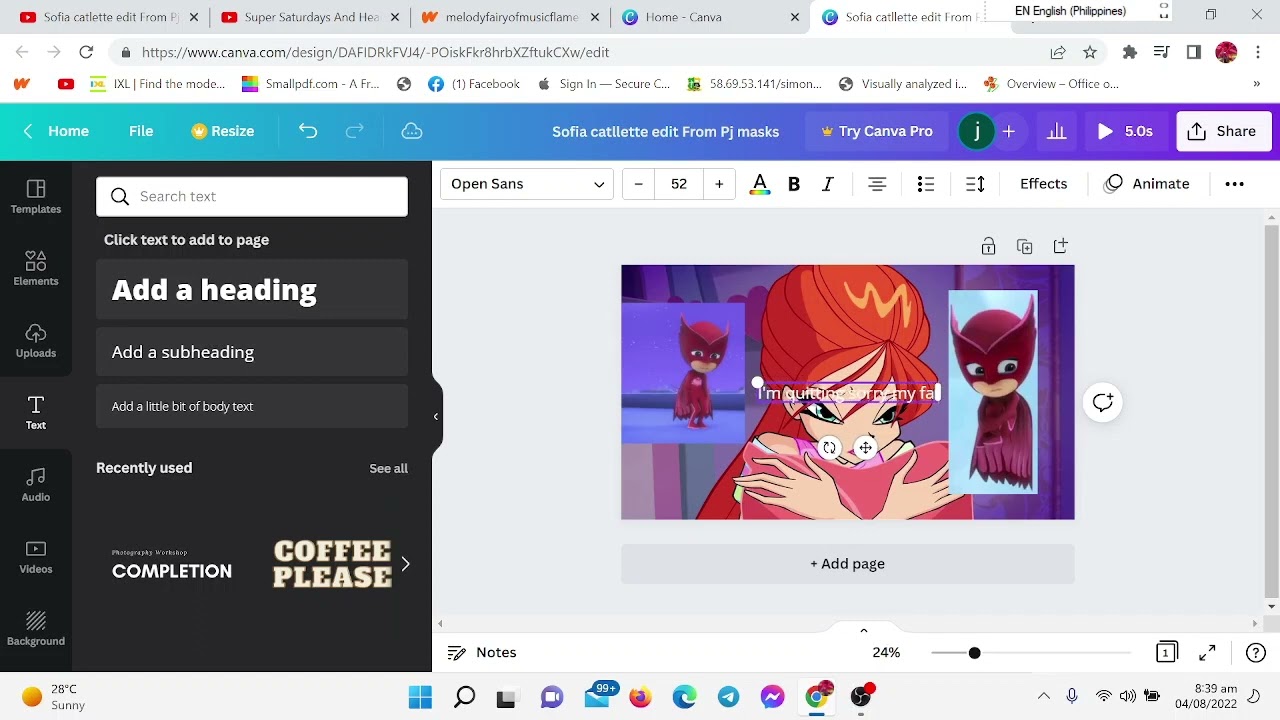Switch to the melodyfairyofmusicflame tab
This screenshot has height=720, width=1280.
click(512, 17)
